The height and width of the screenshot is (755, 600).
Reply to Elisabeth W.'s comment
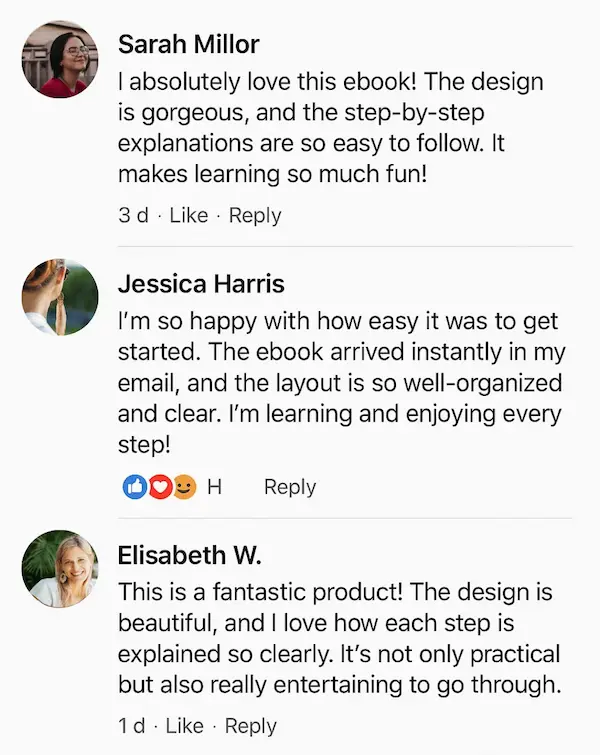coord(250,726)
